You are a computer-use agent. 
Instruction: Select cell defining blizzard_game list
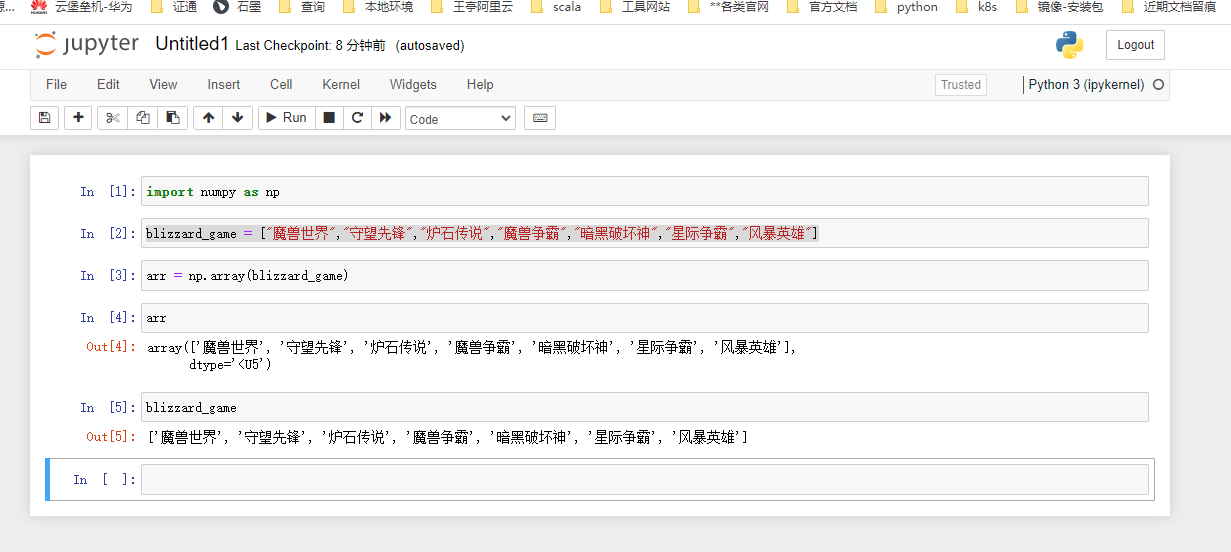click(645, 233)
